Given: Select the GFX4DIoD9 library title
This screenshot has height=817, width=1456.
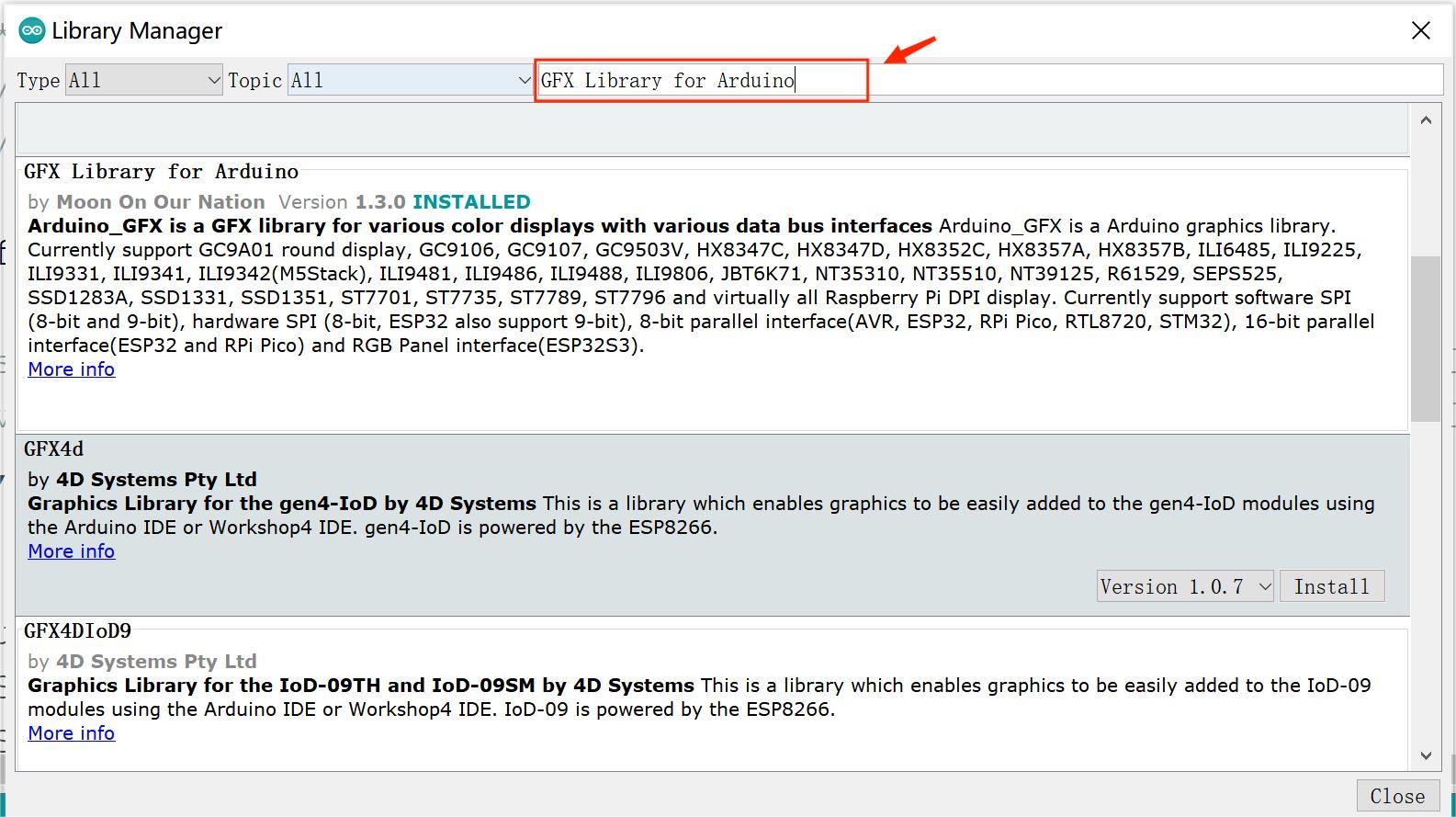Looking at the screenshot, I should pyautogui.click(x=77, y=631).
